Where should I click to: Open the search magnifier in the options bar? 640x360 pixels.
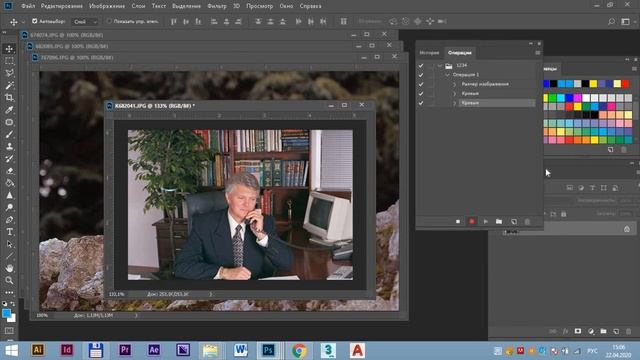pos(611,21)
